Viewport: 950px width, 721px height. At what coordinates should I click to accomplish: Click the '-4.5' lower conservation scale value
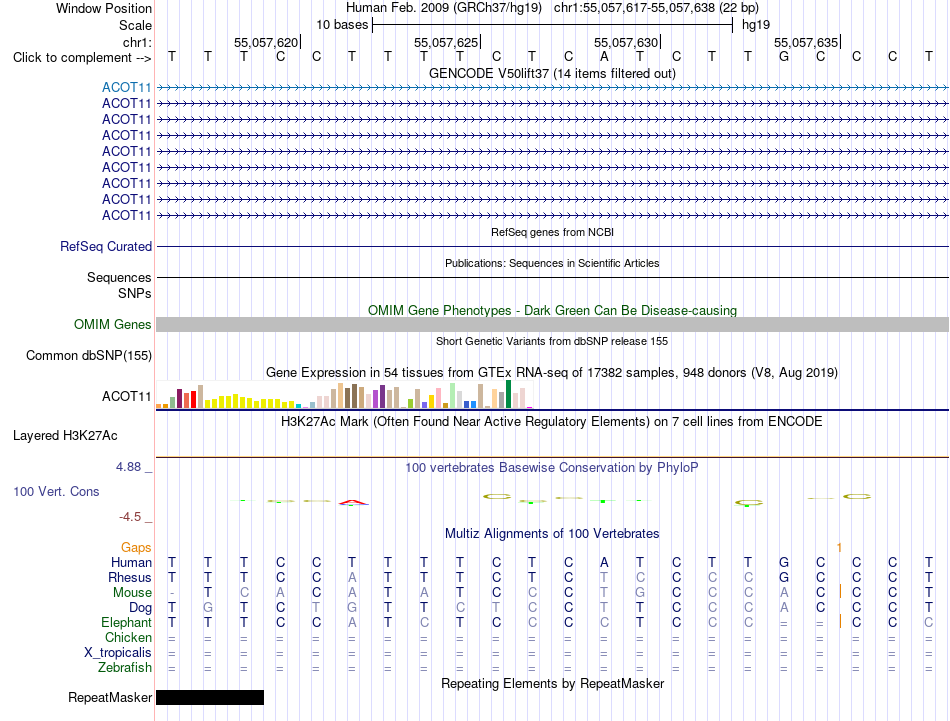coord(130,517)
